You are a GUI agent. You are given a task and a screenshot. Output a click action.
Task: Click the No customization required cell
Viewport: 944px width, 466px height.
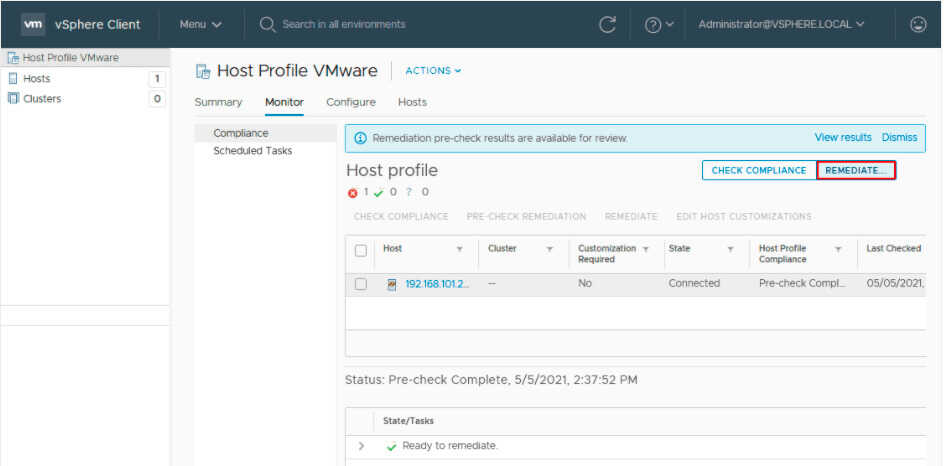coord(585,283)
